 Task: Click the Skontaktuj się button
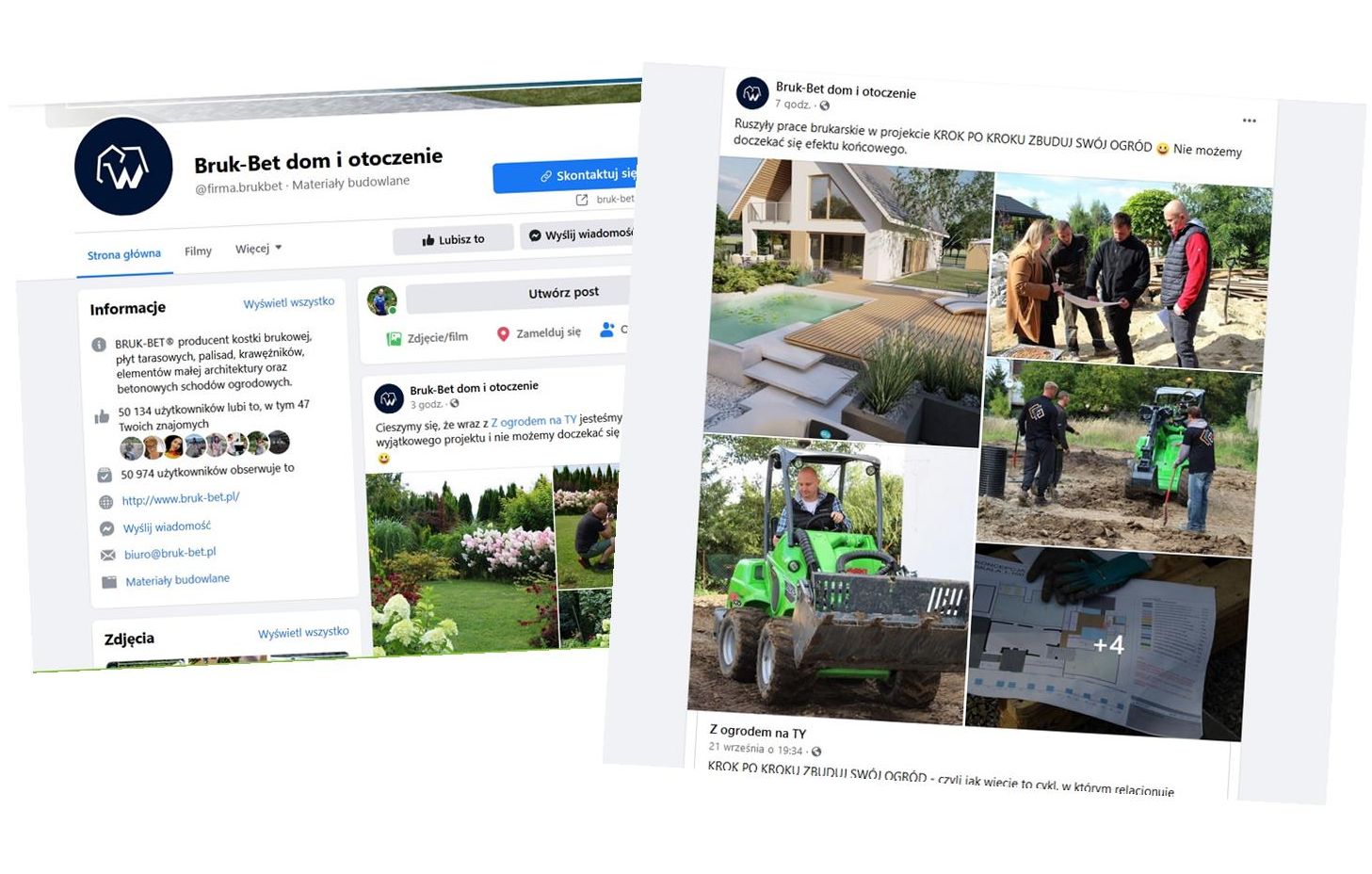click(566, 176)
